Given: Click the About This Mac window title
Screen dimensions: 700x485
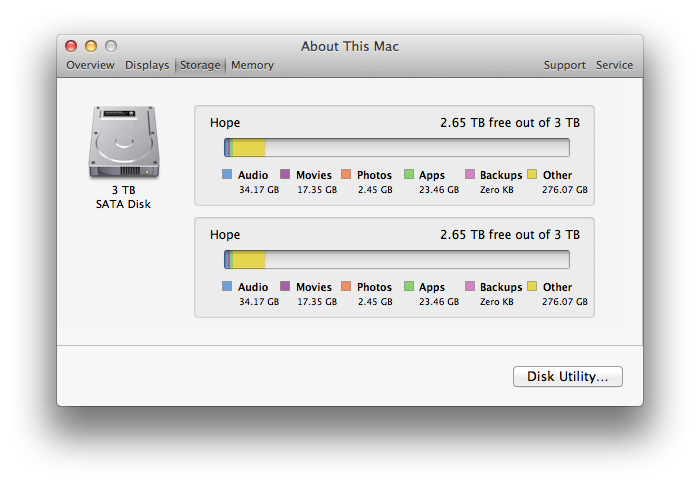Looking at the screenshot, I should pyautogui.click(x=350, y=46).
